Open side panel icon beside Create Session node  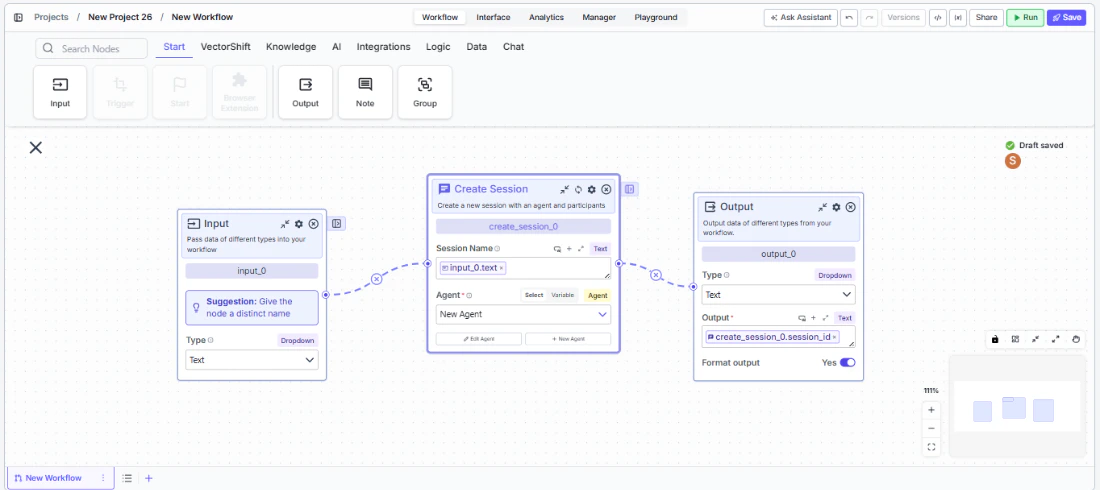click(629, 189)
